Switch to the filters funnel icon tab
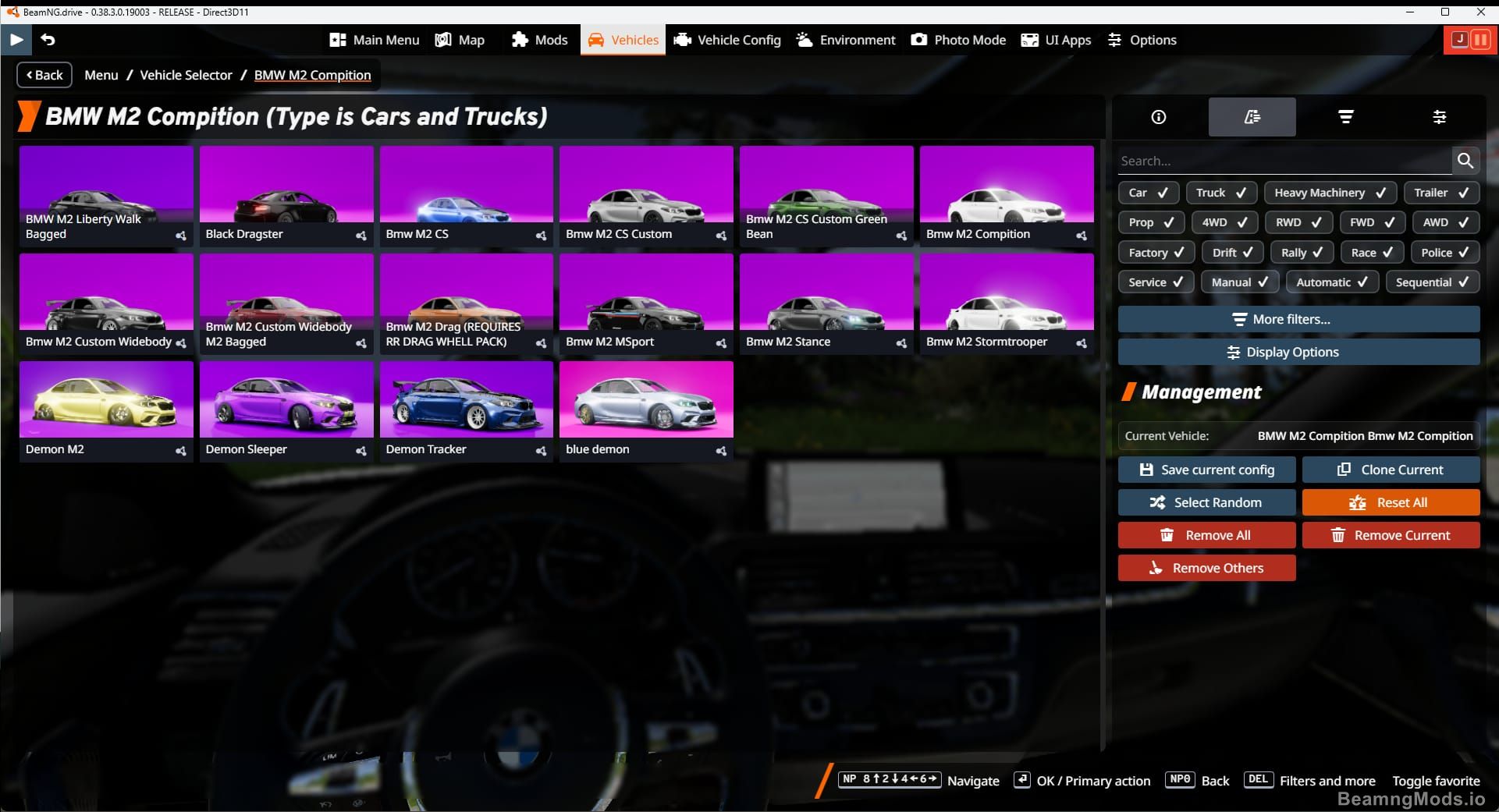This screenshot has height=812, width=1499. point(1345,117)
